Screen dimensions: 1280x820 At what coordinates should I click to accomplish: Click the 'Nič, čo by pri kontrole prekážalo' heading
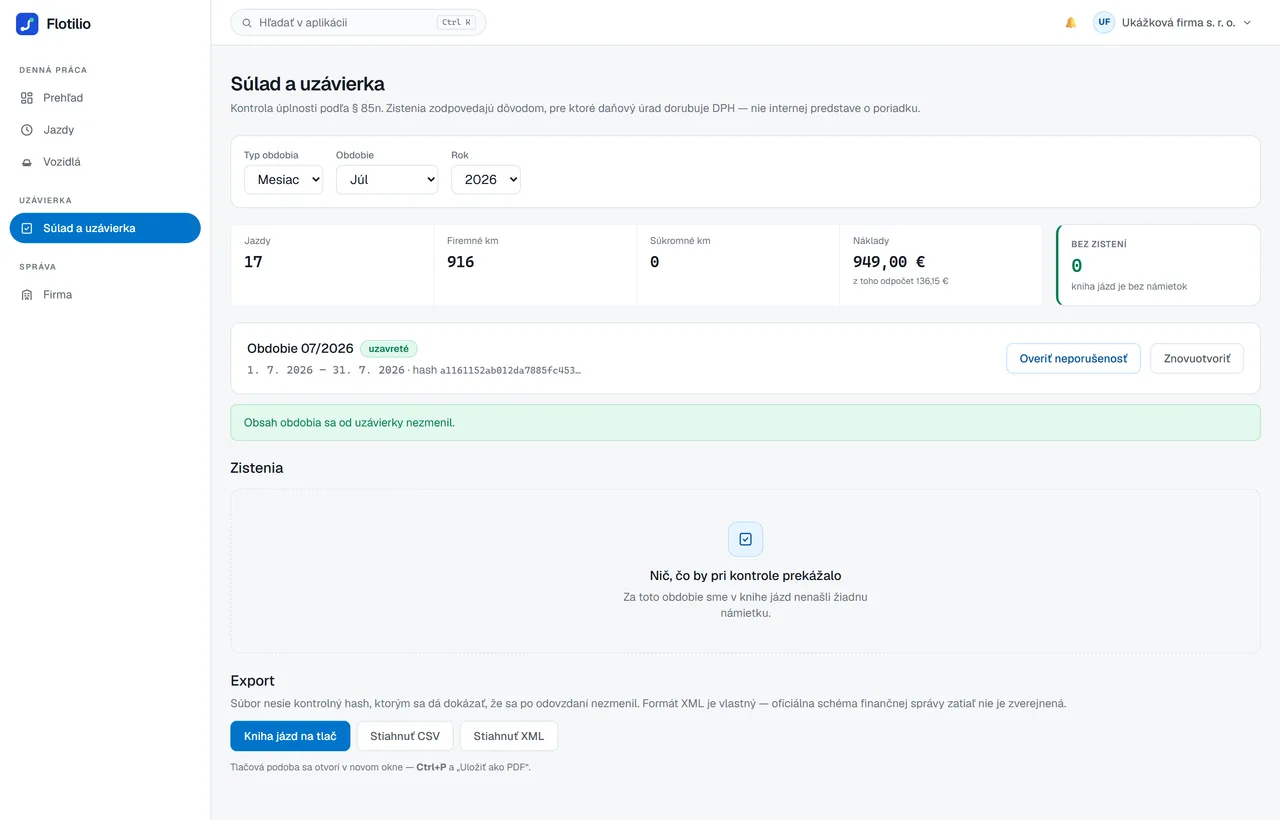745,576
